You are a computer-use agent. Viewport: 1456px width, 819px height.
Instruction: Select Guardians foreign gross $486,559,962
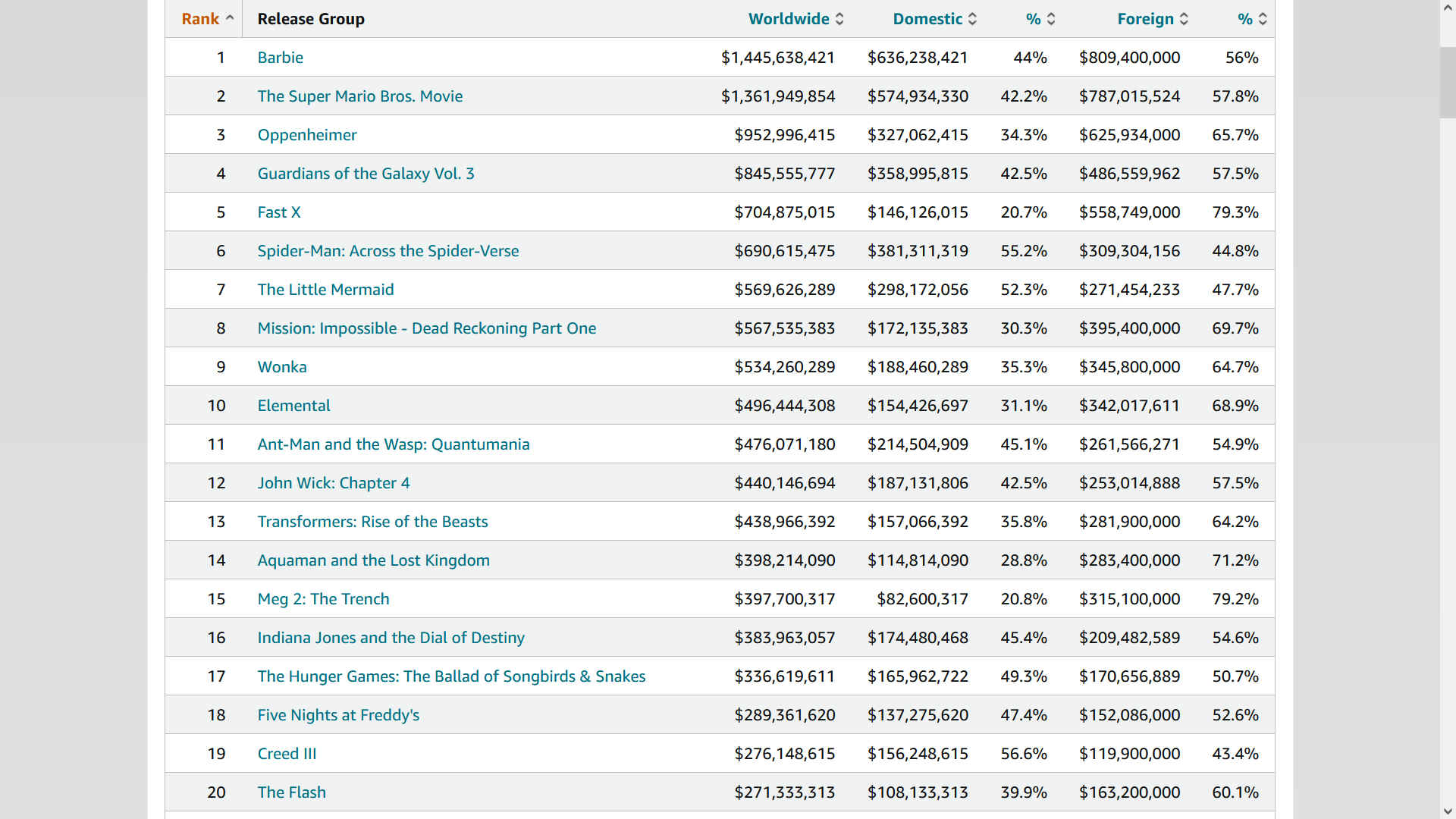tap(1129, 174)
